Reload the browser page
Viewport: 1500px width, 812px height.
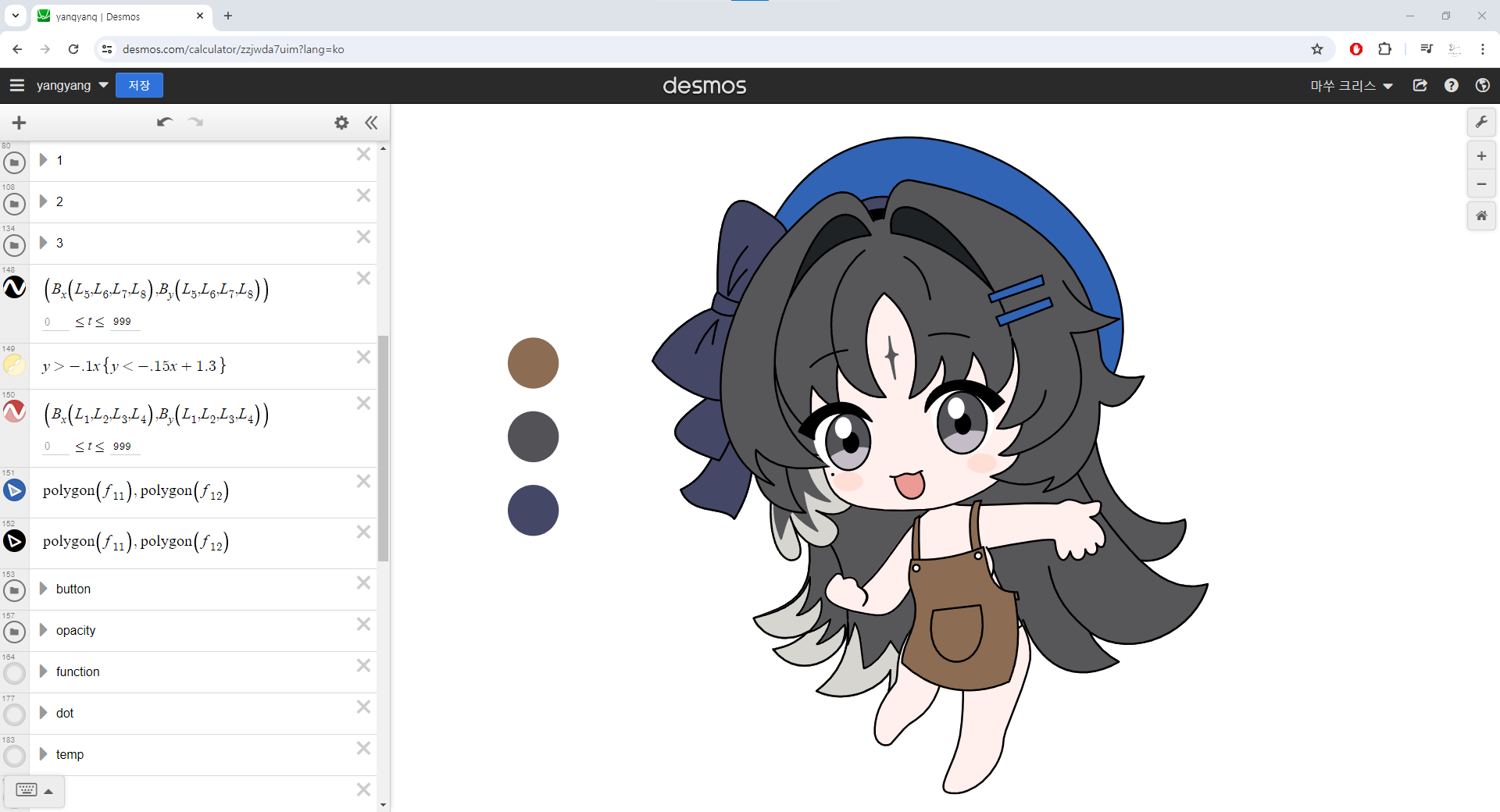pyautogui.click(x=73, y=49)
